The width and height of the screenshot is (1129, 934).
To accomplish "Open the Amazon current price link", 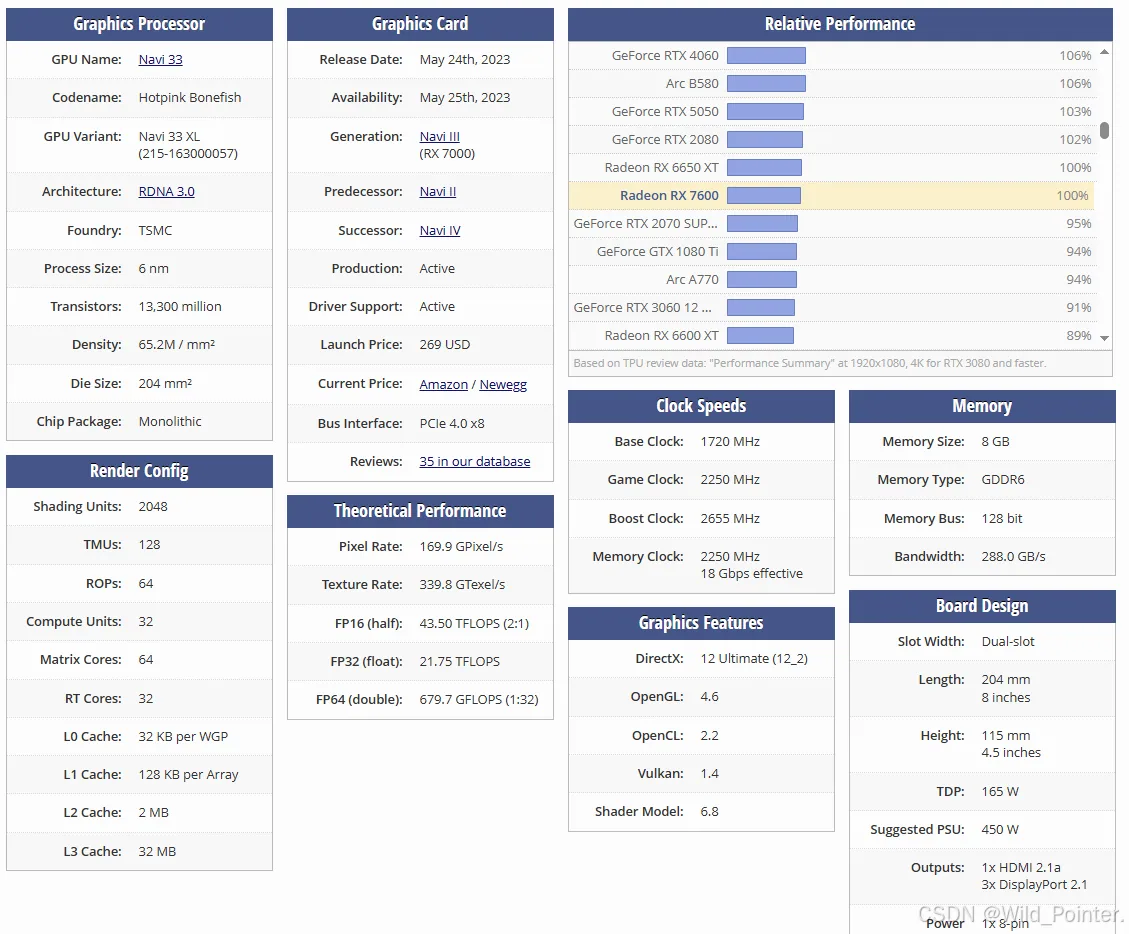I will [444, 385].
